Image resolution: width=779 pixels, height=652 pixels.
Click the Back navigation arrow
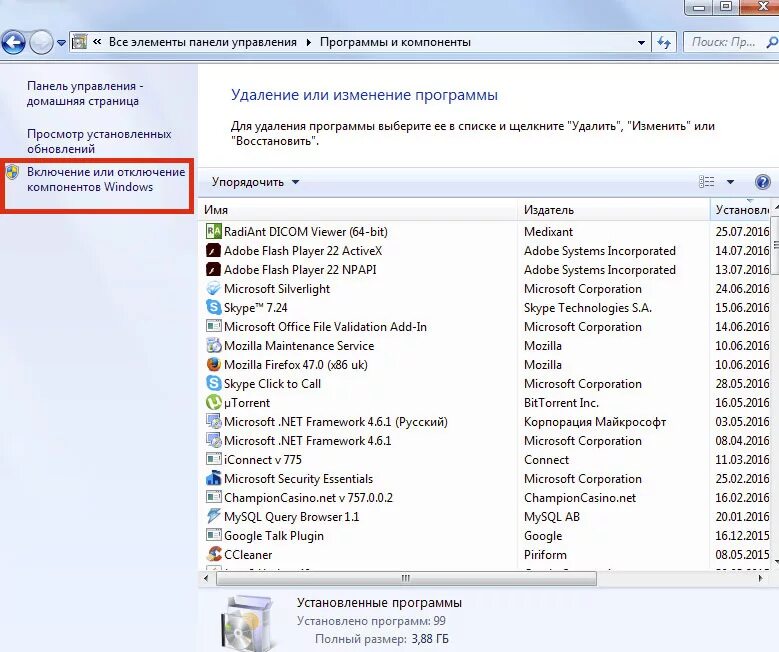pyautogui.click(x=13, y=42)
